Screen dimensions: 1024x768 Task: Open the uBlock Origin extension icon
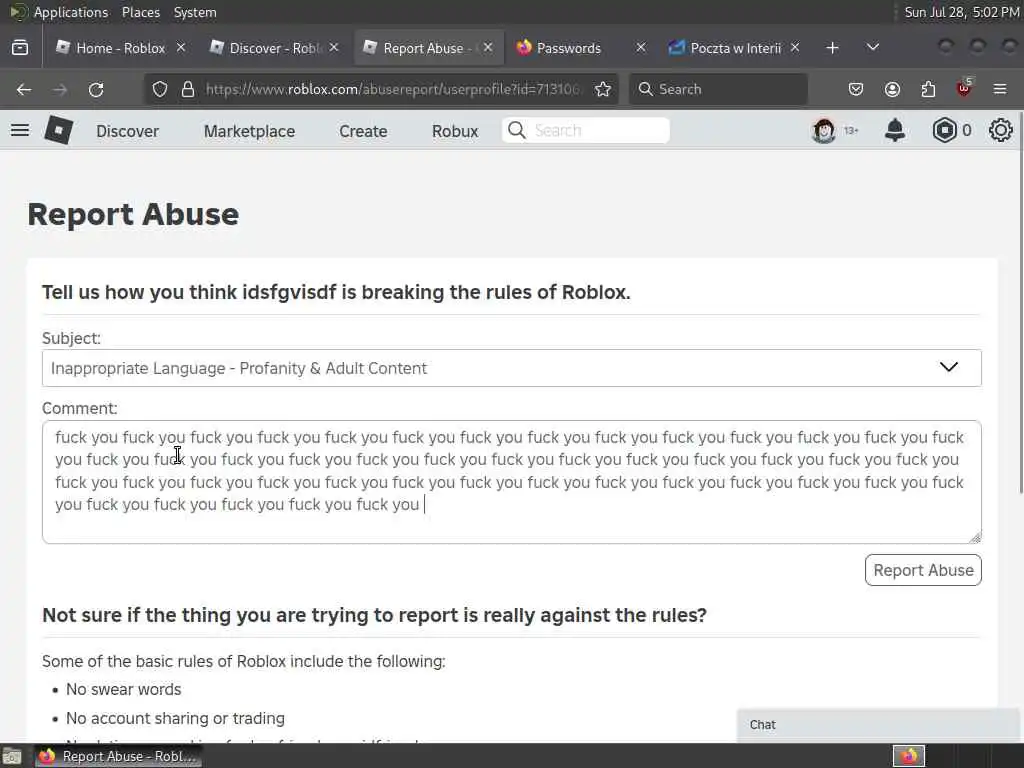tap(964, 88)
